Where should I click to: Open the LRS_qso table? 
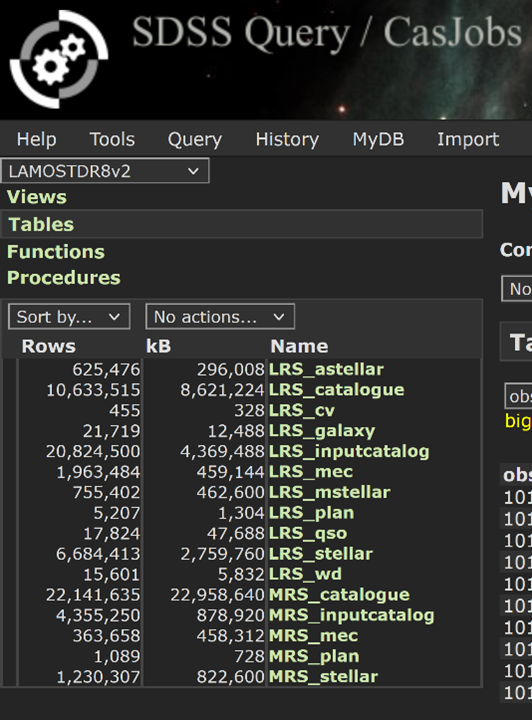[x=308, y=533]
